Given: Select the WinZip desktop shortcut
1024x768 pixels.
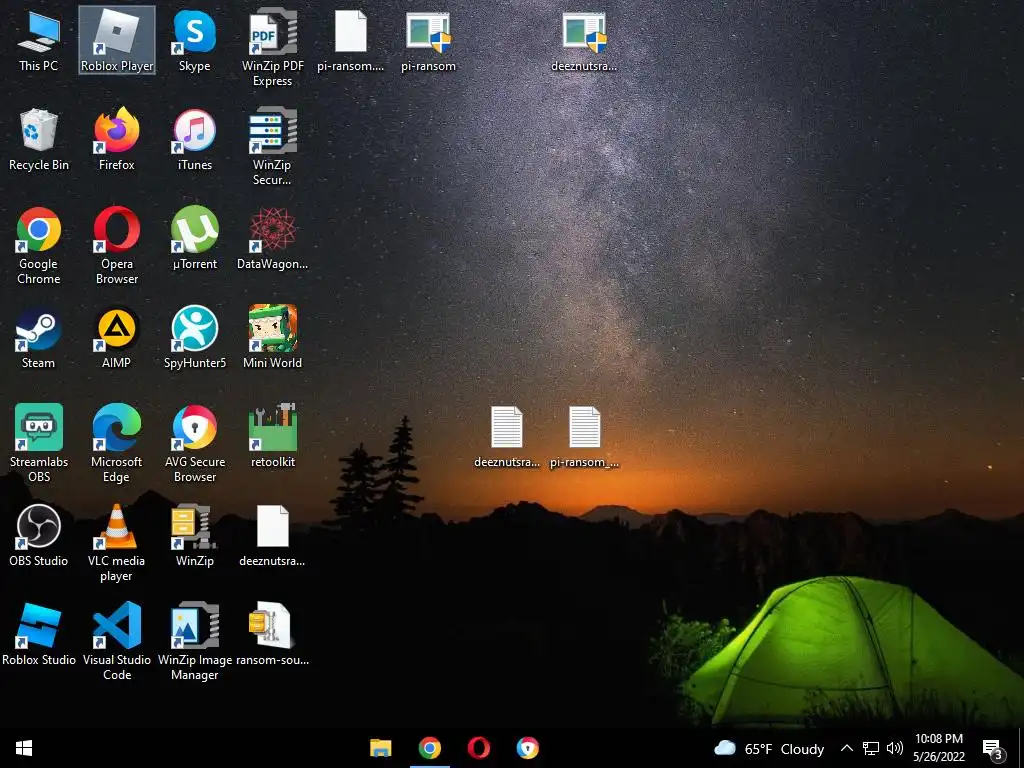Looking at the screenshot, I should (195, 536).
